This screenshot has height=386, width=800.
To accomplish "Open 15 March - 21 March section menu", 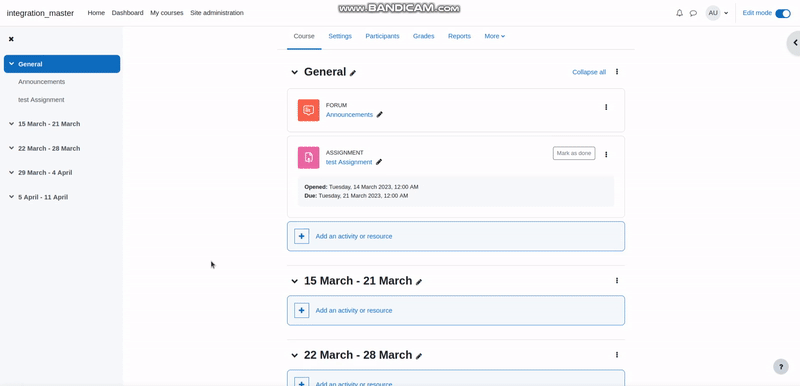I will 616,280.
